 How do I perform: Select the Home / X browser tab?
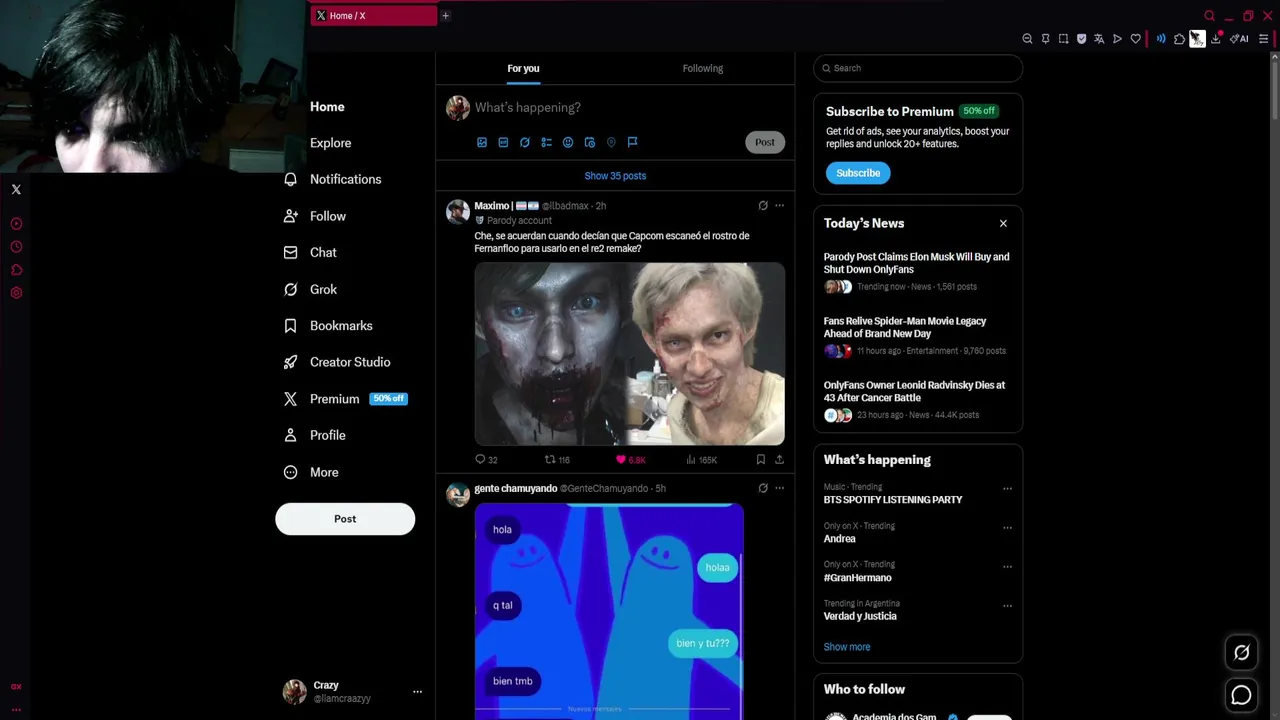[x=373, y=15]
